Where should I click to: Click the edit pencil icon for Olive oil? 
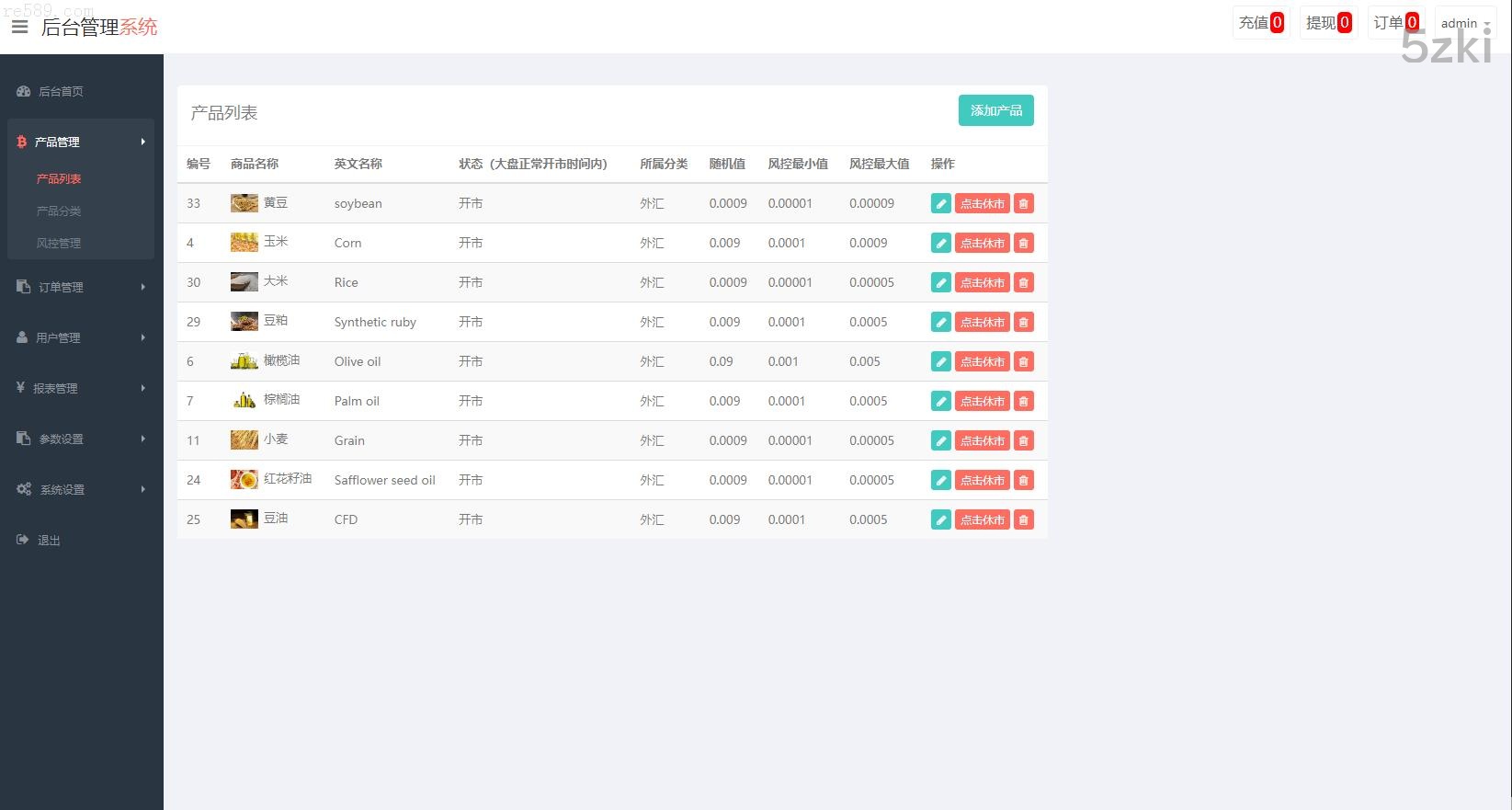pos(940,361)
